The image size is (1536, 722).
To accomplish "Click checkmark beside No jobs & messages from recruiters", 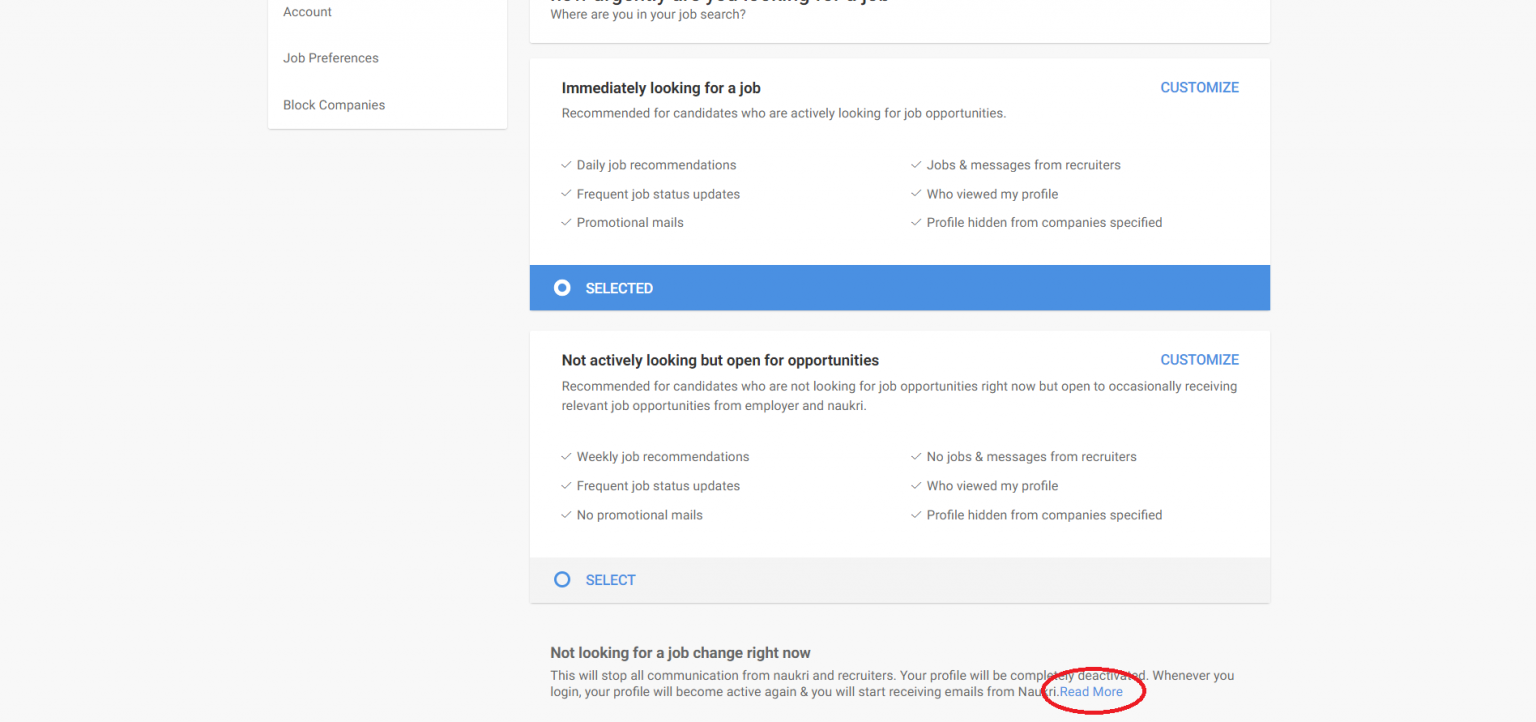I will pos(916,456).
